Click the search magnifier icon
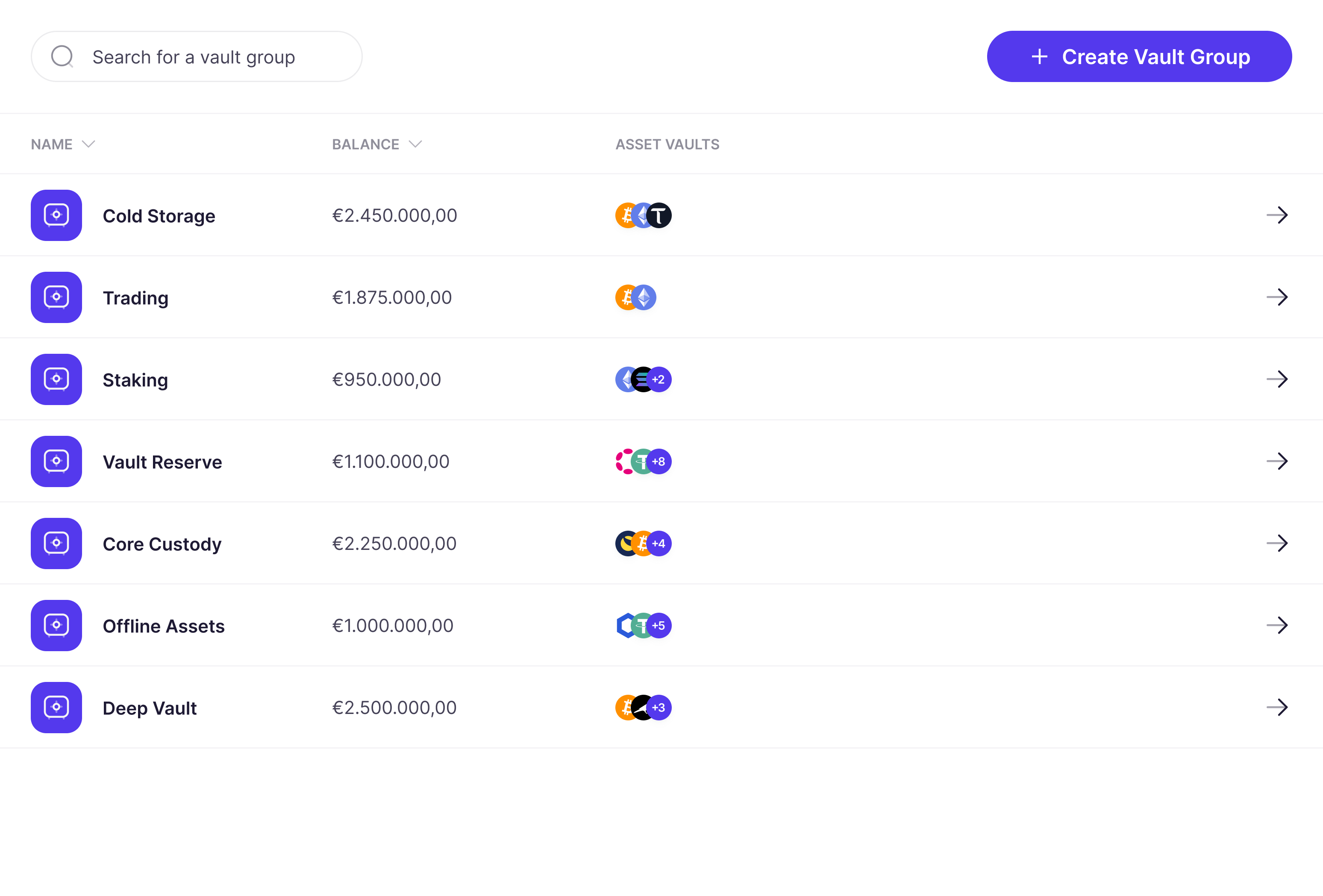Screen dimensions: 1323x896 pos(62,57)
